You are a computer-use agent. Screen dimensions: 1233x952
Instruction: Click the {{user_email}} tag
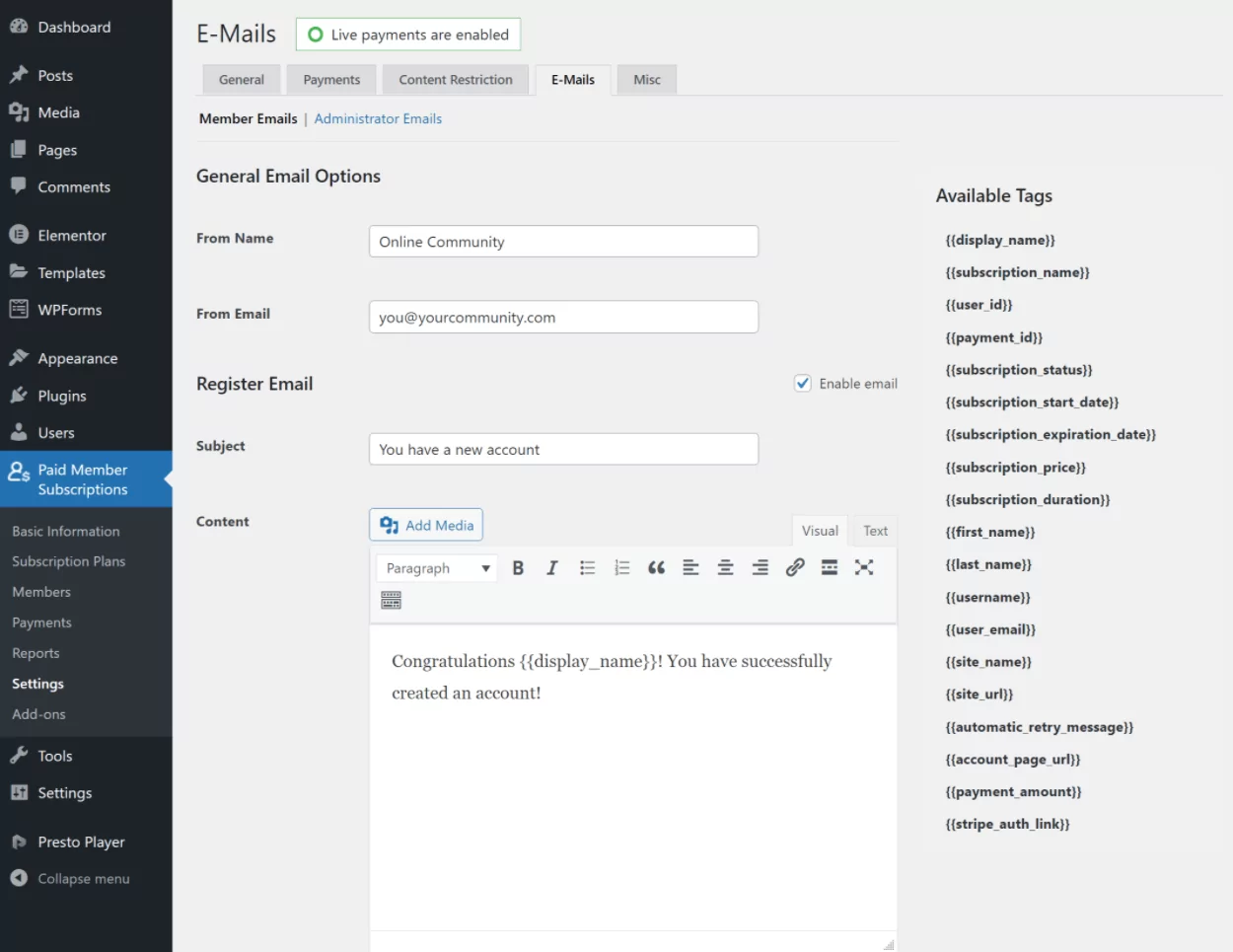990,629
